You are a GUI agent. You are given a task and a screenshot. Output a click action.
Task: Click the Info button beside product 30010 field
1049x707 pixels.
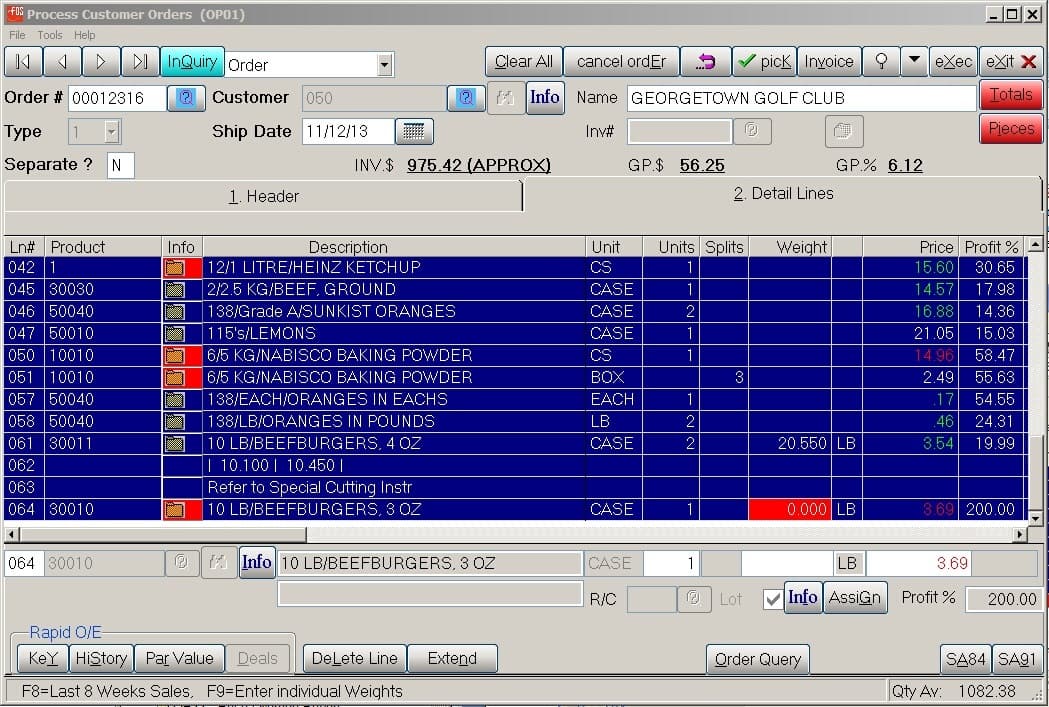[x=257, y=563]
